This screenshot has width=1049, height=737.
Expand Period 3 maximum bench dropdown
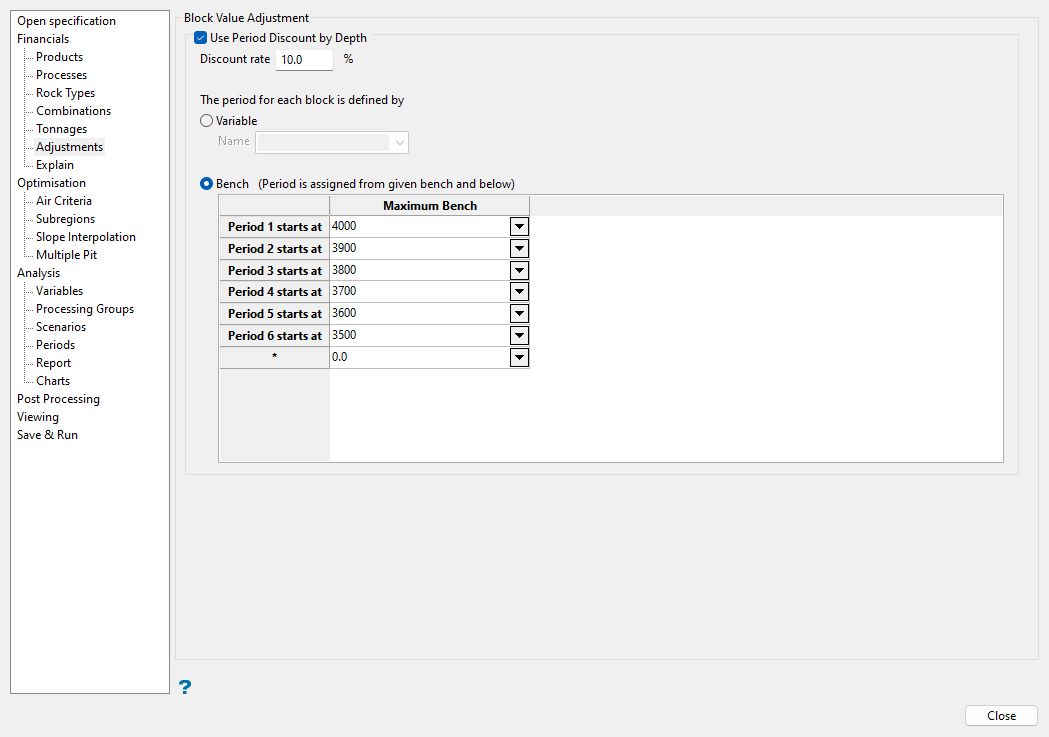(x=519, y=270)
